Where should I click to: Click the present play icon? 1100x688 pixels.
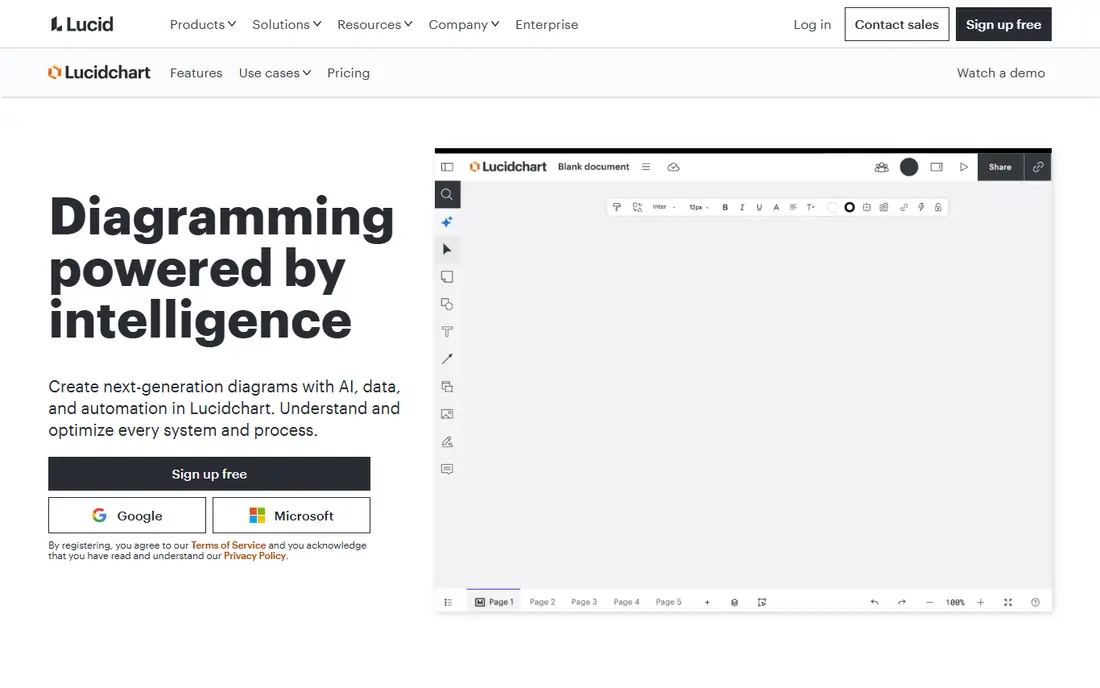pyautogui.click(x=964, y=167)
